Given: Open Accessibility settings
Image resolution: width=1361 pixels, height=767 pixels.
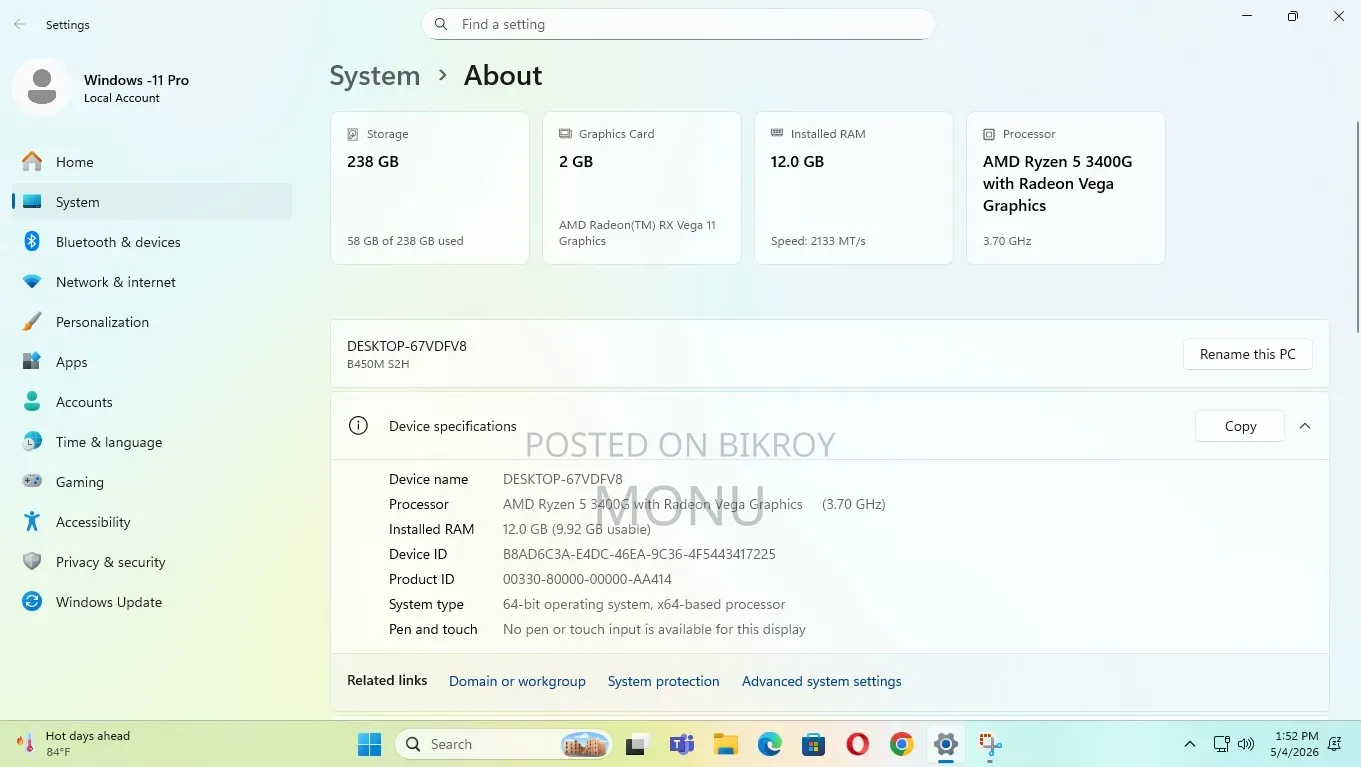Looking at the screenshot, I should (152, 522).
